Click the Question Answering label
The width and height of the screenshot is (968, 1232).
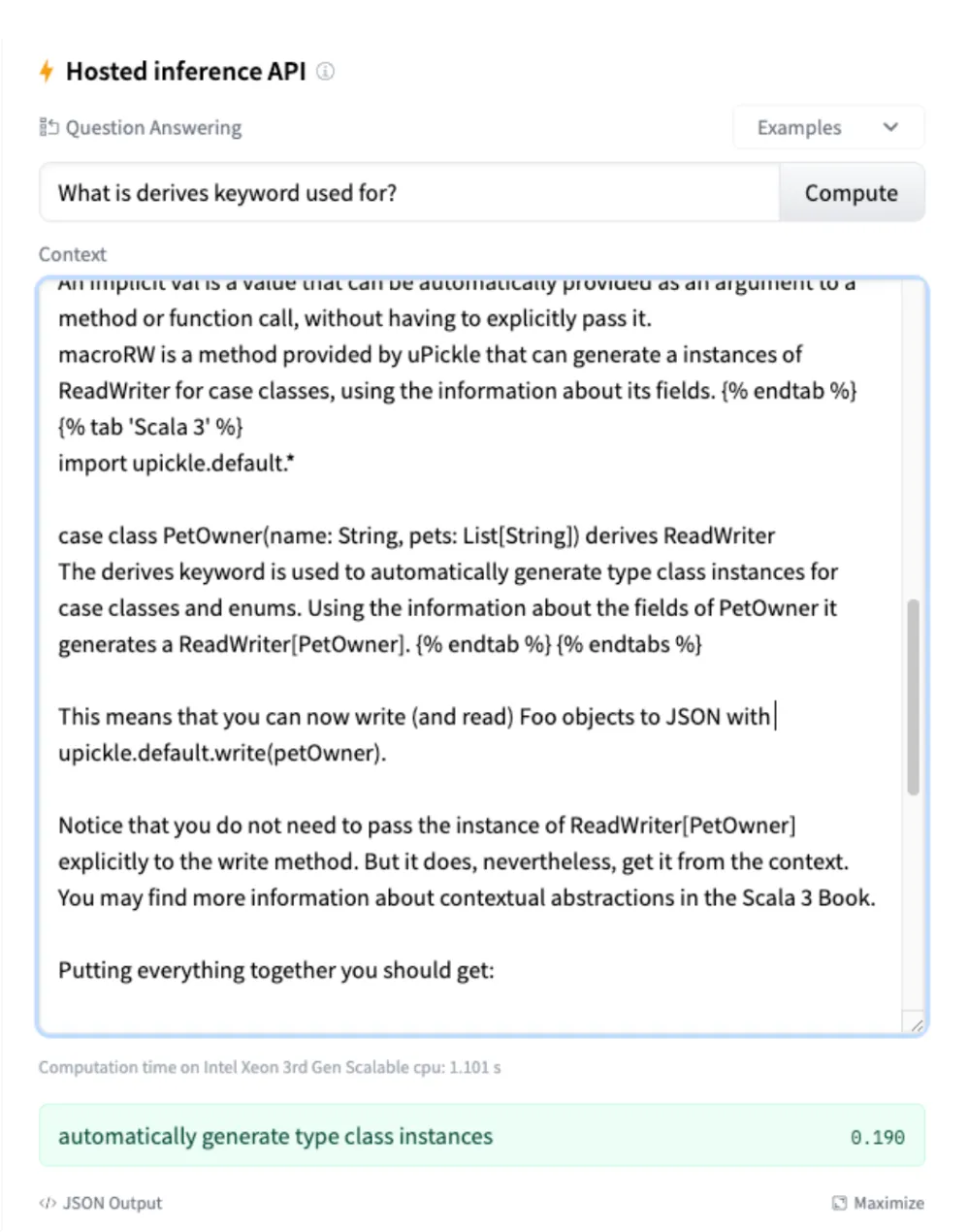[x=153, y=127]
